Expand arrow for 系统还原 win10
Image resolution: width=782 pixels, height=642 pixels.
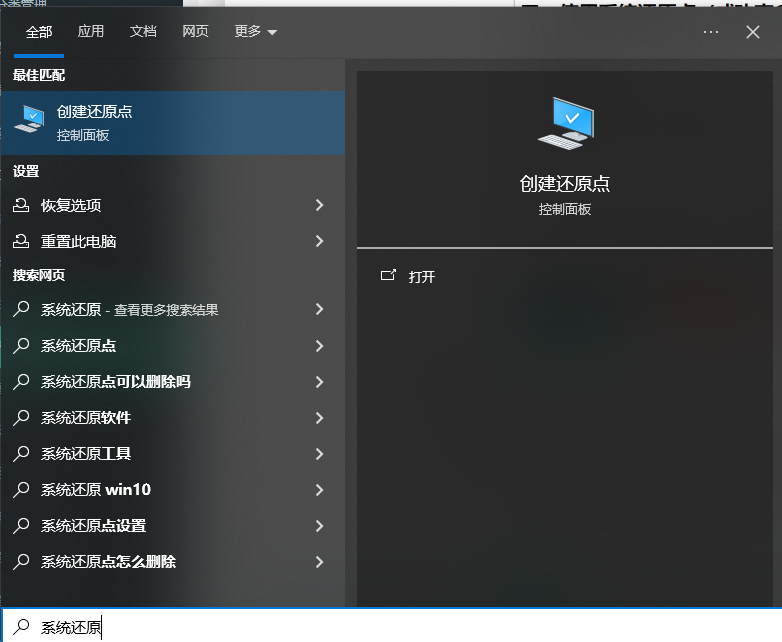coord(320,490)
